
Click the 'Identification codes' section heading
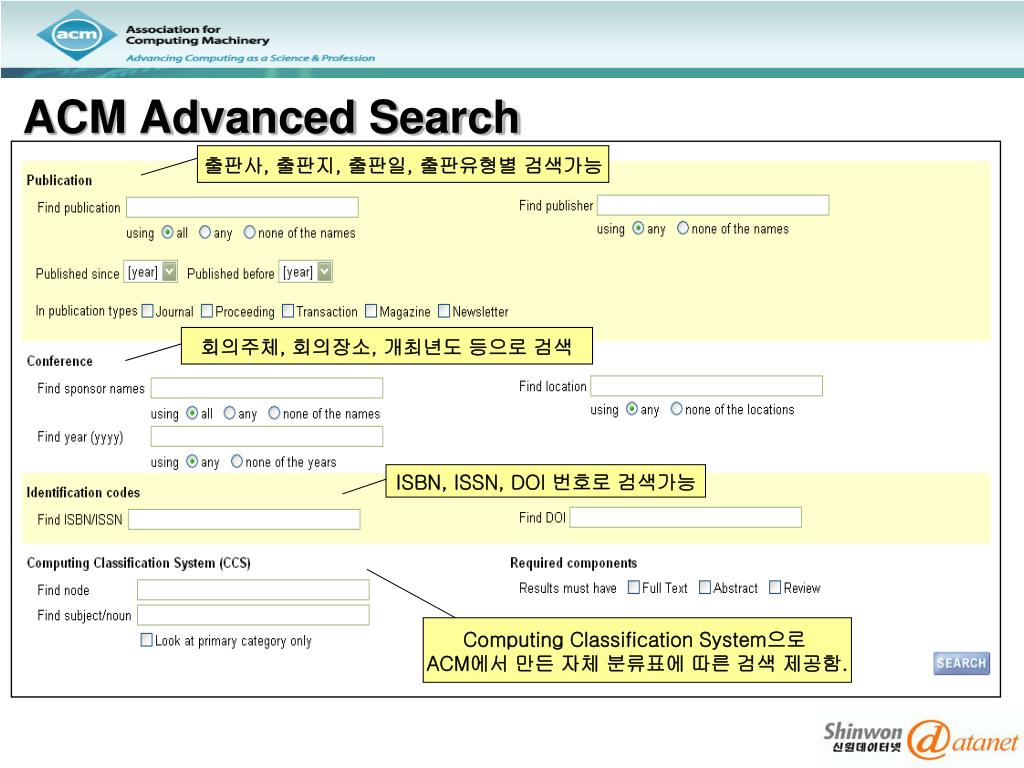coord(83,492)
